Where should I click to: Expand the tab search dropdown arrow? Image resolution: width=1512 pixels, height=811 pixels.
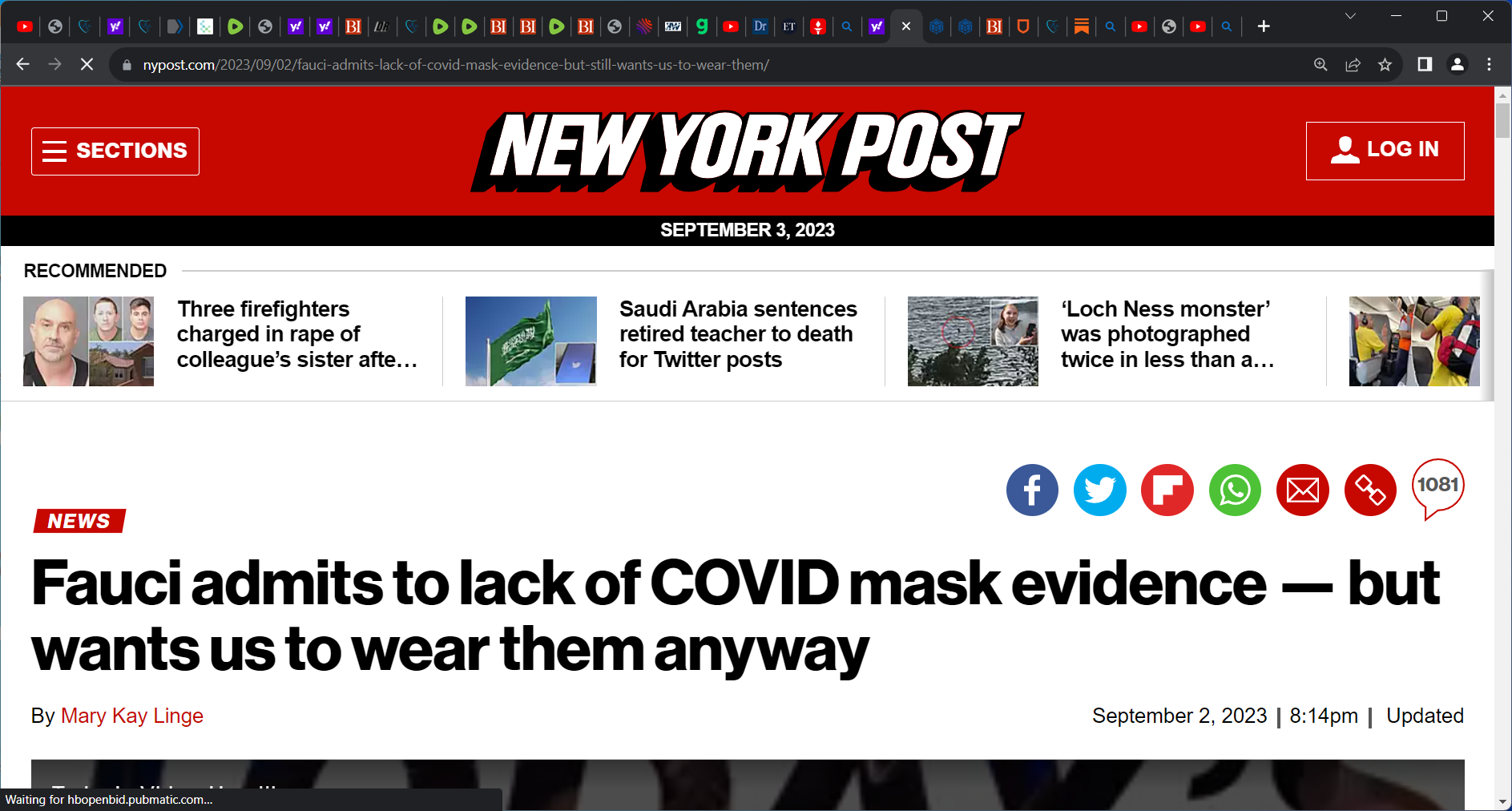tap(1350, 16)
